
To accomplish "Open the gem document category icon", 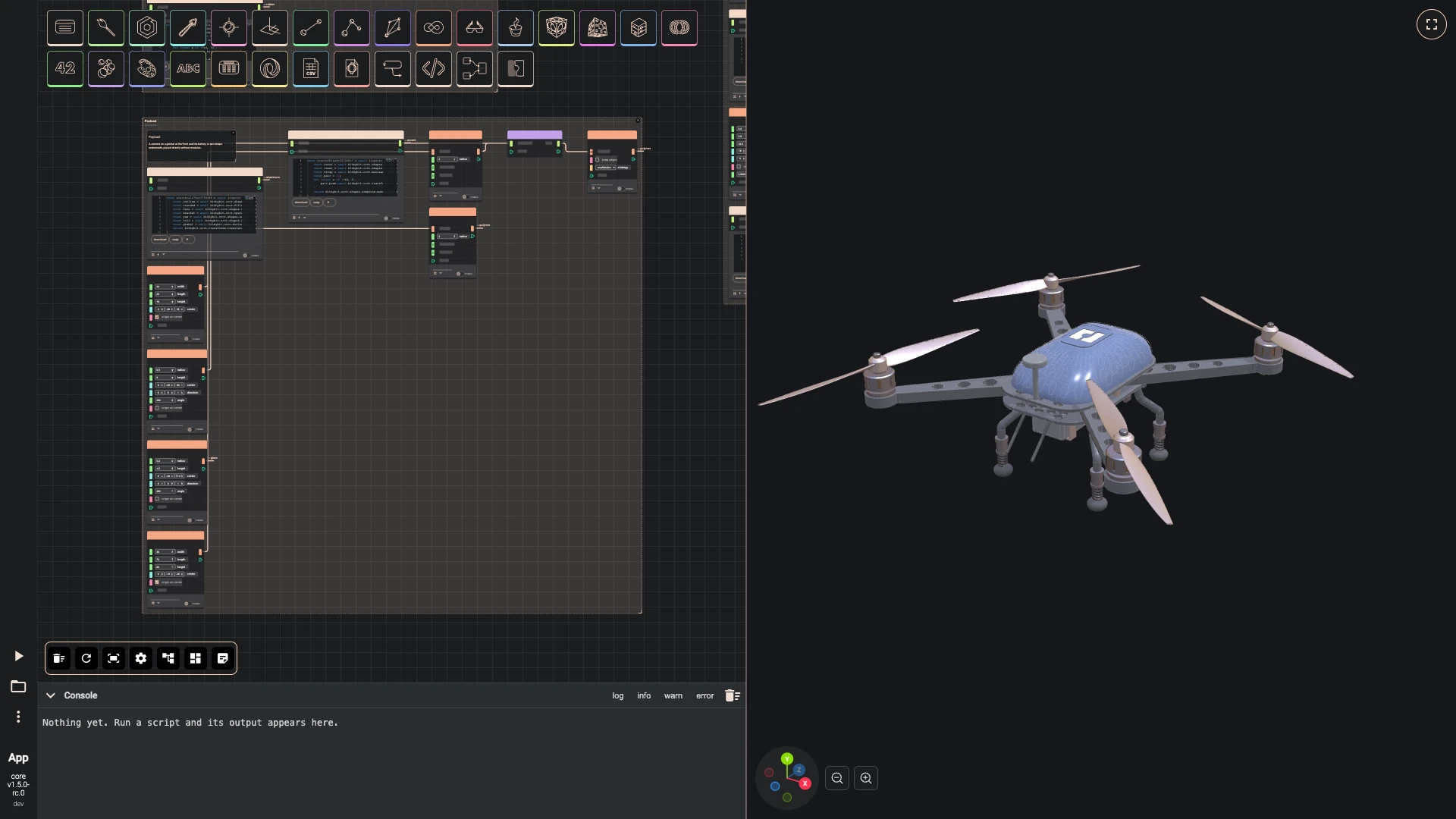I will click(x=352, y=69).
